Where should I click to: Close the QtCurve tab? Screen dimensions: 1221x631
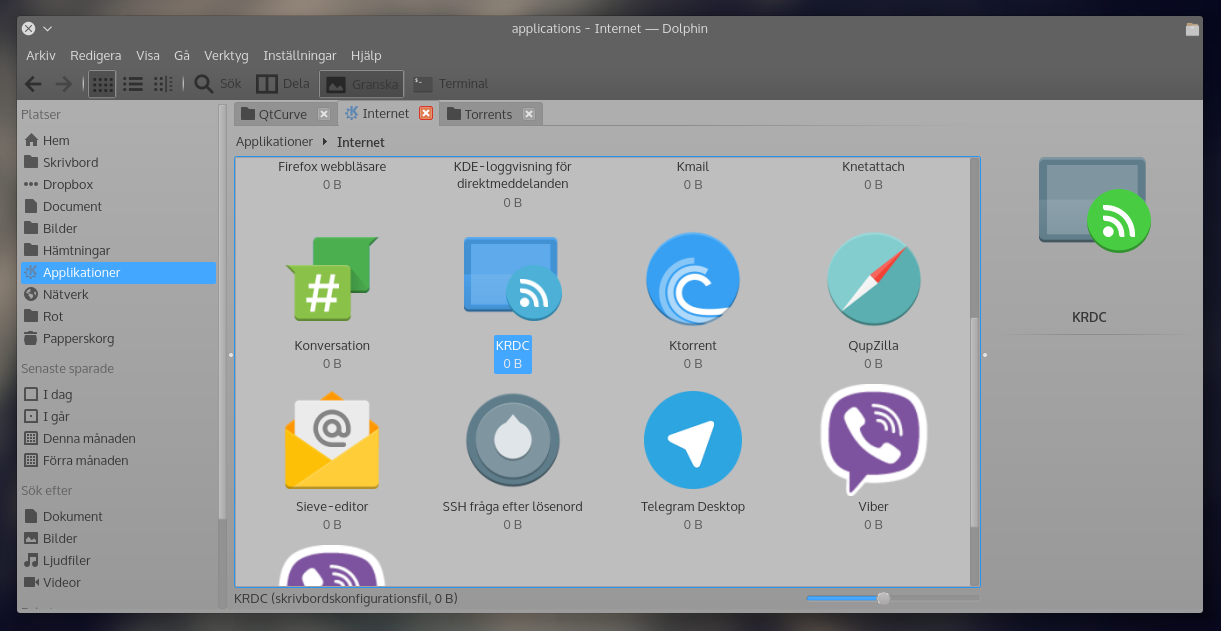(323, 114)
